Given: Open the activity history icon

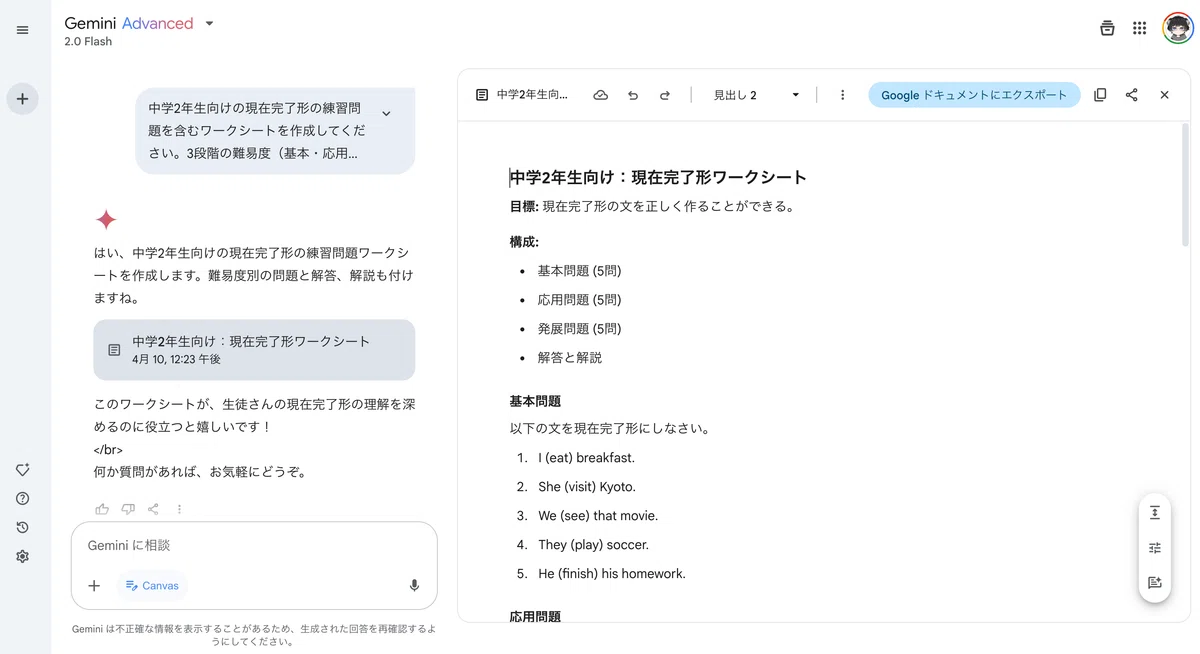Looking at the screenshot, I should [22, 528].
